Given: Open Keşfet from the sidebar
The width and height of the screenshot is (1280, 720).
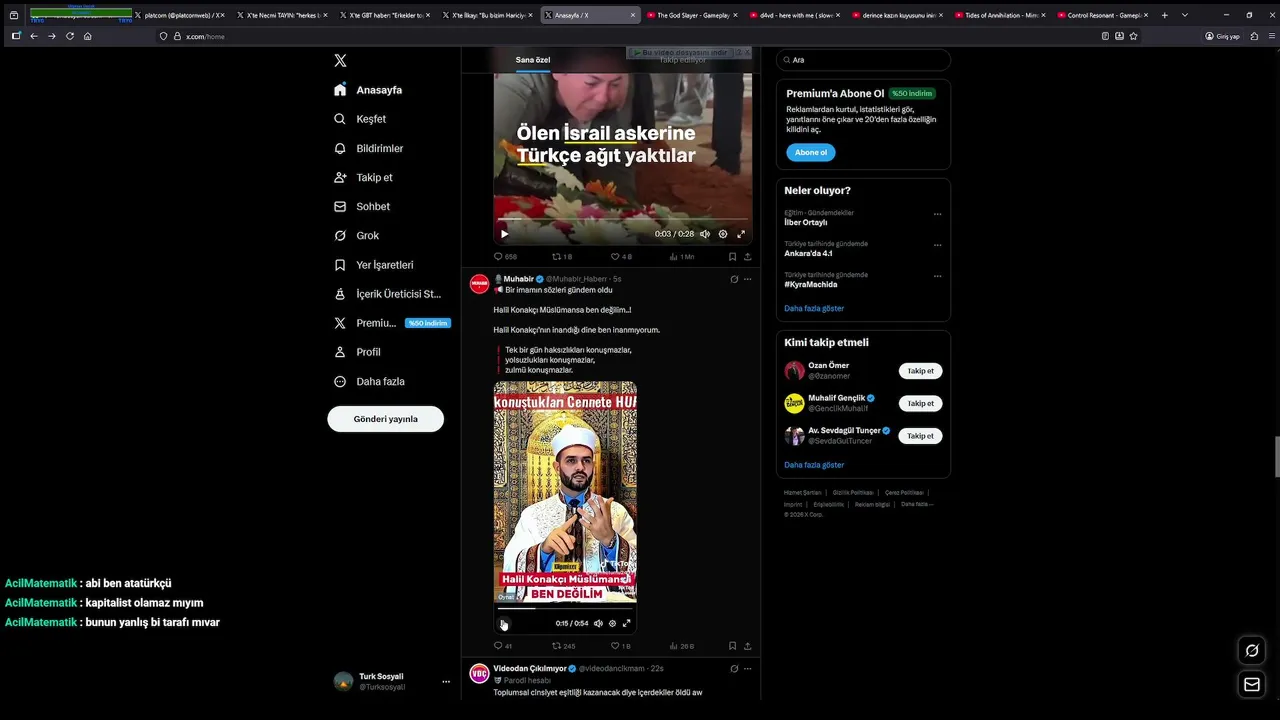Looking at the screenshot, I should tap(359, 119).
